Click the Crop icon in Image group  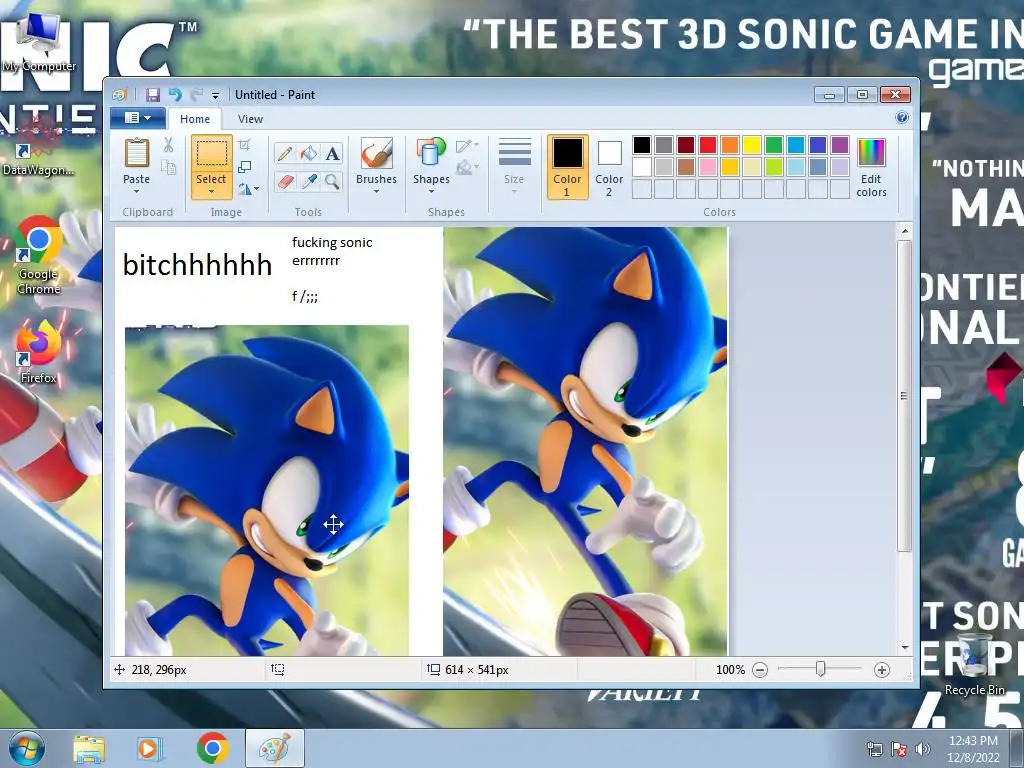pos(244,145)
